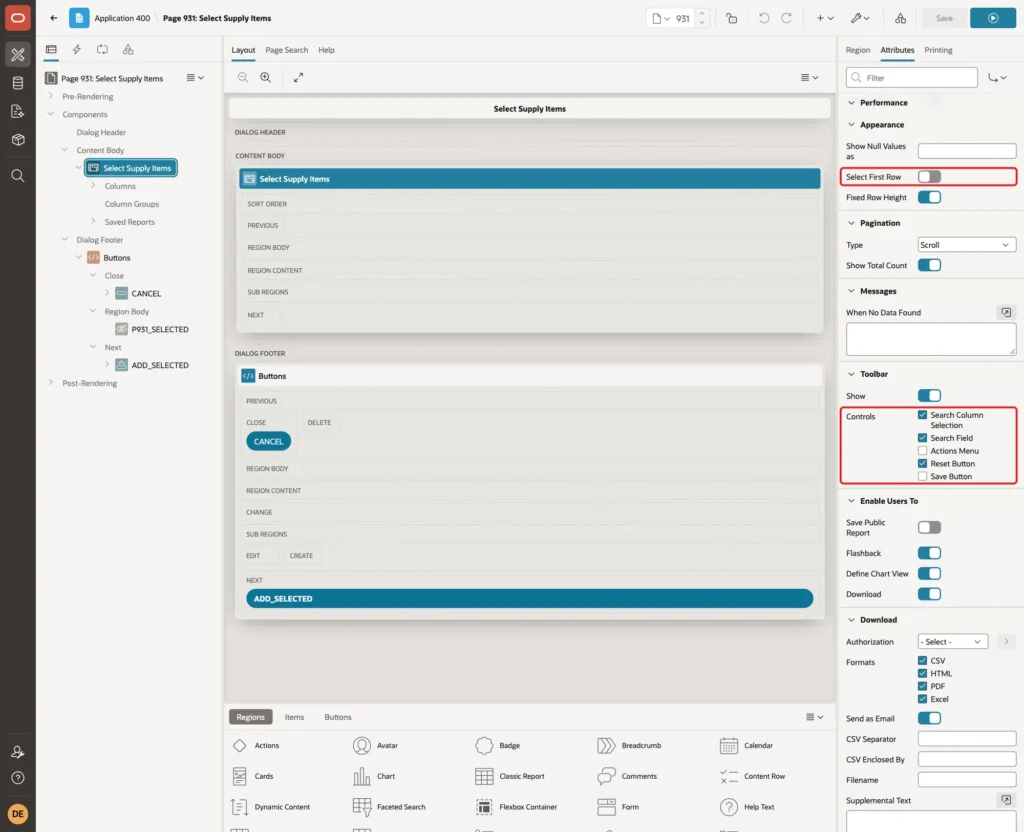Switch to Page Shared Components tab icon
This screenshot has height=832, width=1024.
coord(128,49)
